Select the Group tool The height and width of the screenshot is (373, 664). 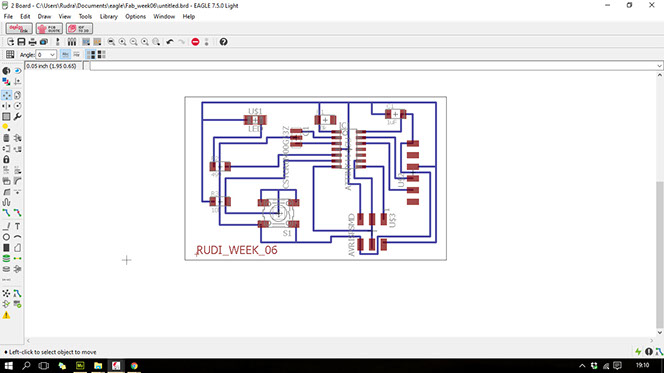(x=6, y=116)
